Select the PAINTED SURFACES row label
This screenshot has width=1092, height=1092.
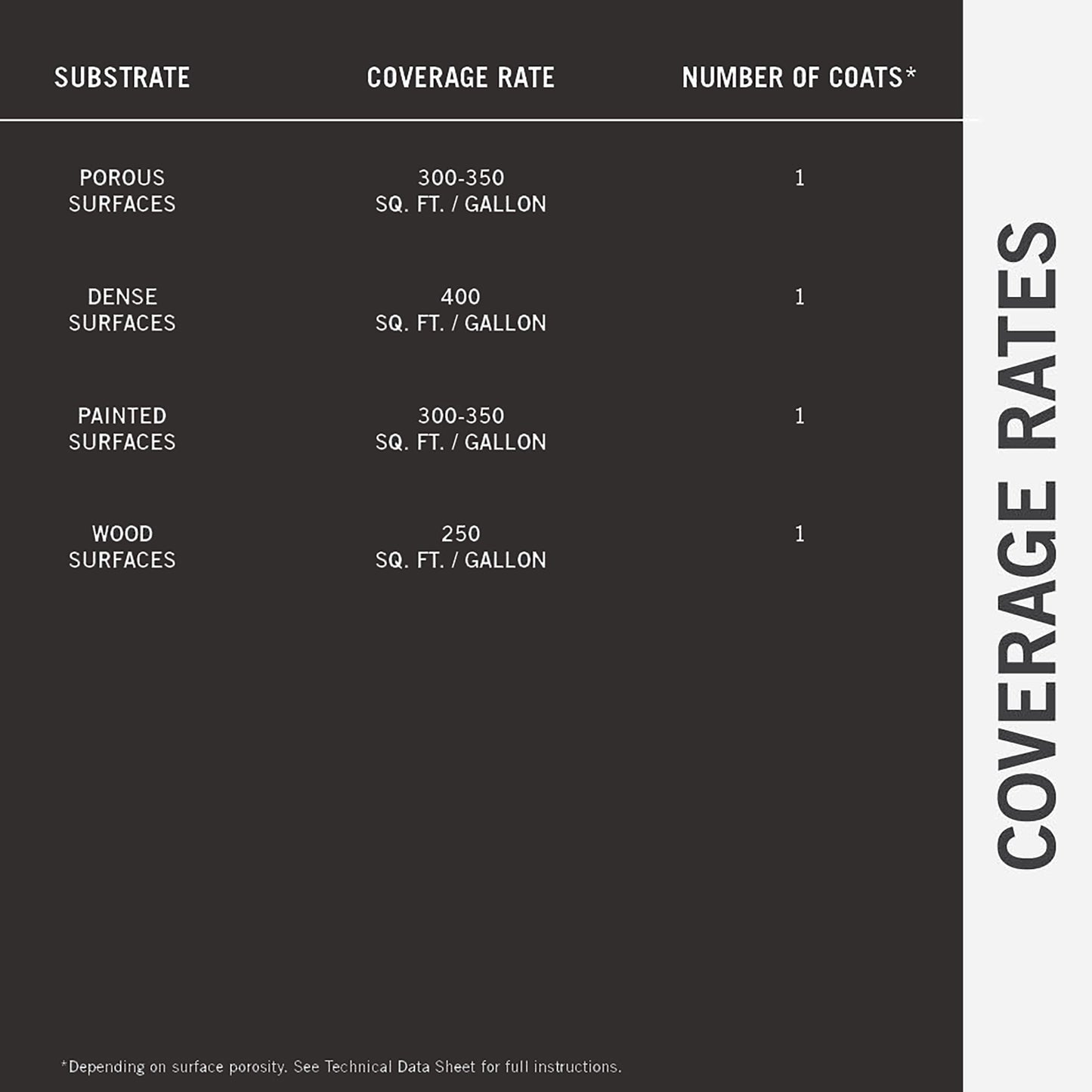(x=122, y=428)
